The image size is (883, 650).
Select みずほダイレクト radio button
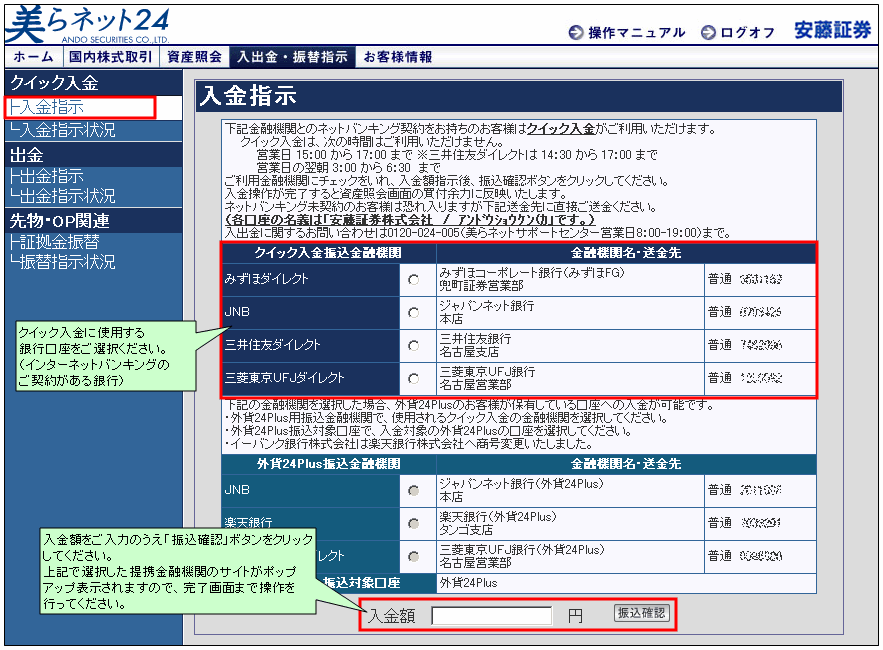414,279
